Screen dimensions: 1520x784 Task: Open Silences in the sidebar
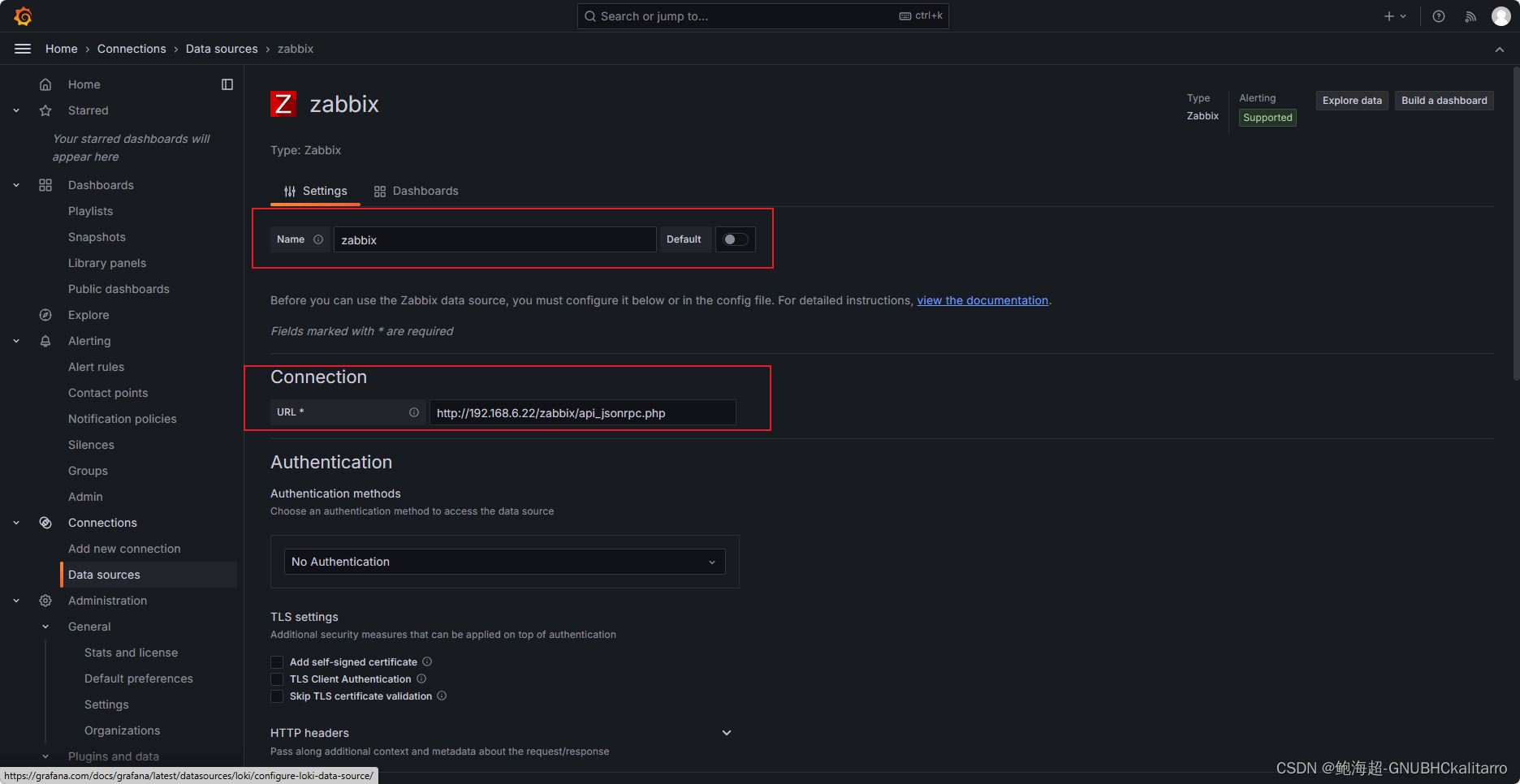point(91,445)
